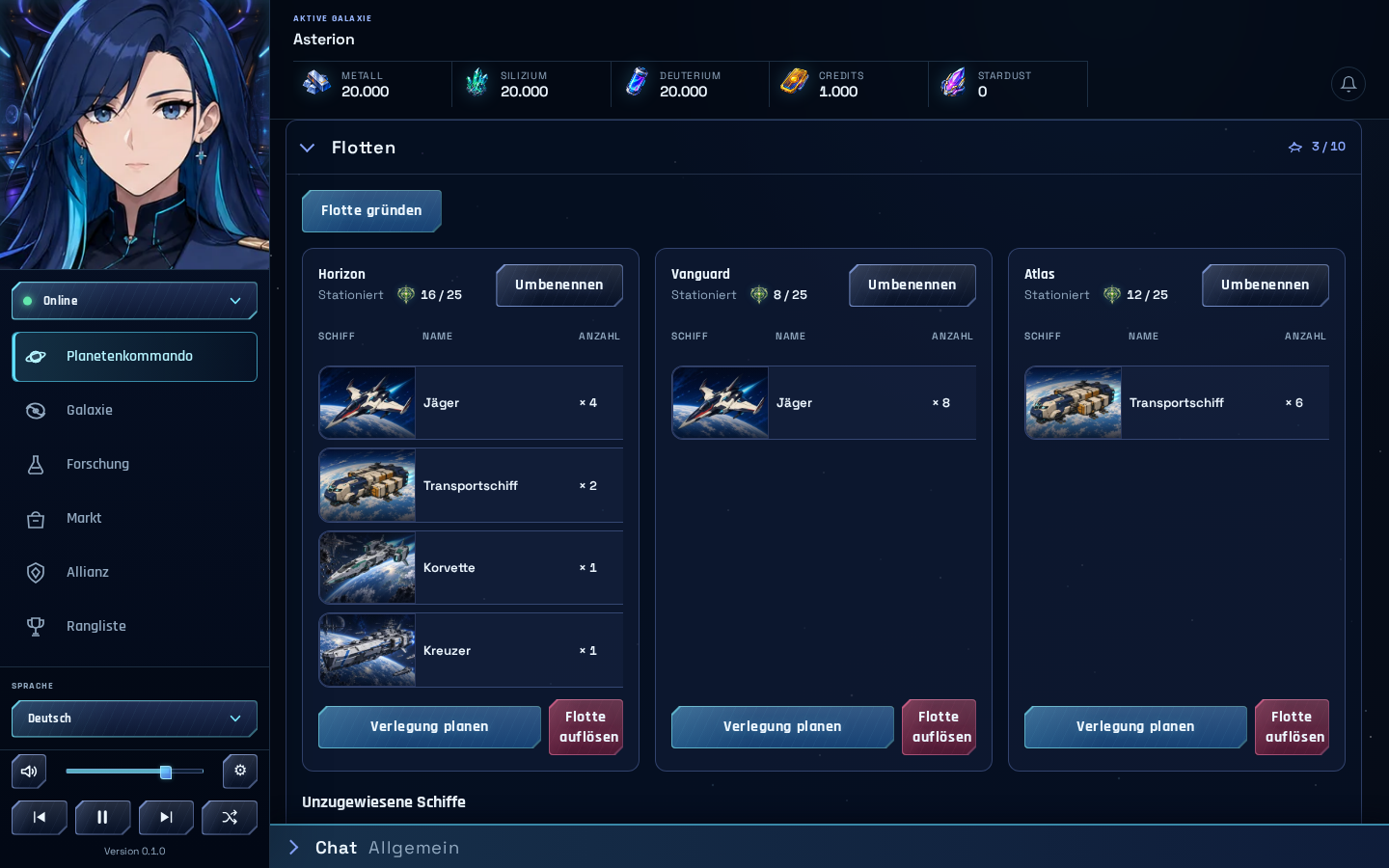
Task: Skip to the next track
Action: pos(166,817)
